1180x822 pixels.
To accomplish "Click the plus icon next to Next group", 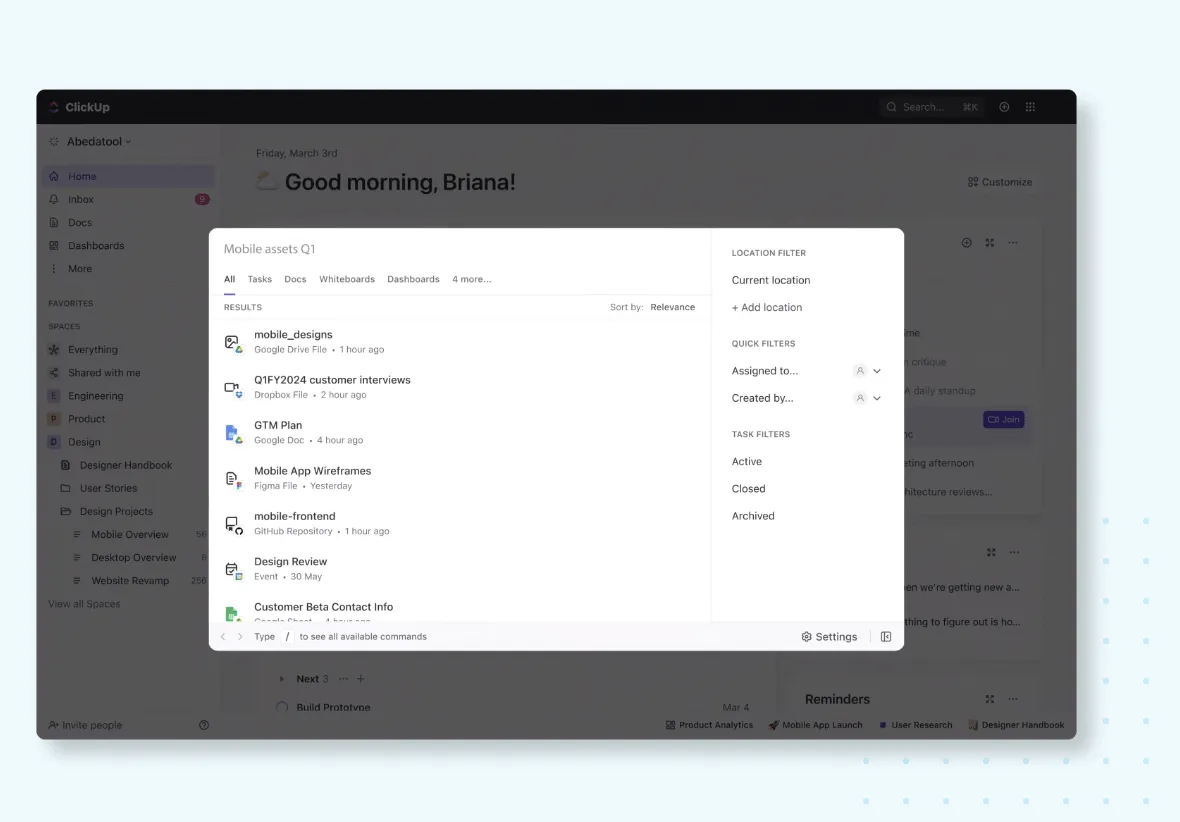I will tap(360, 679).
